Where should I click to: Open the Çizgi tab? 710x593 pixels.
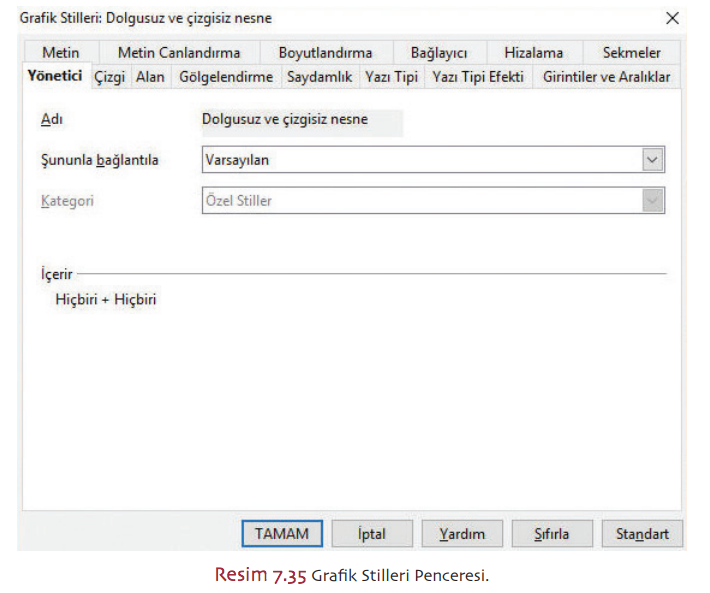point(109,77)
